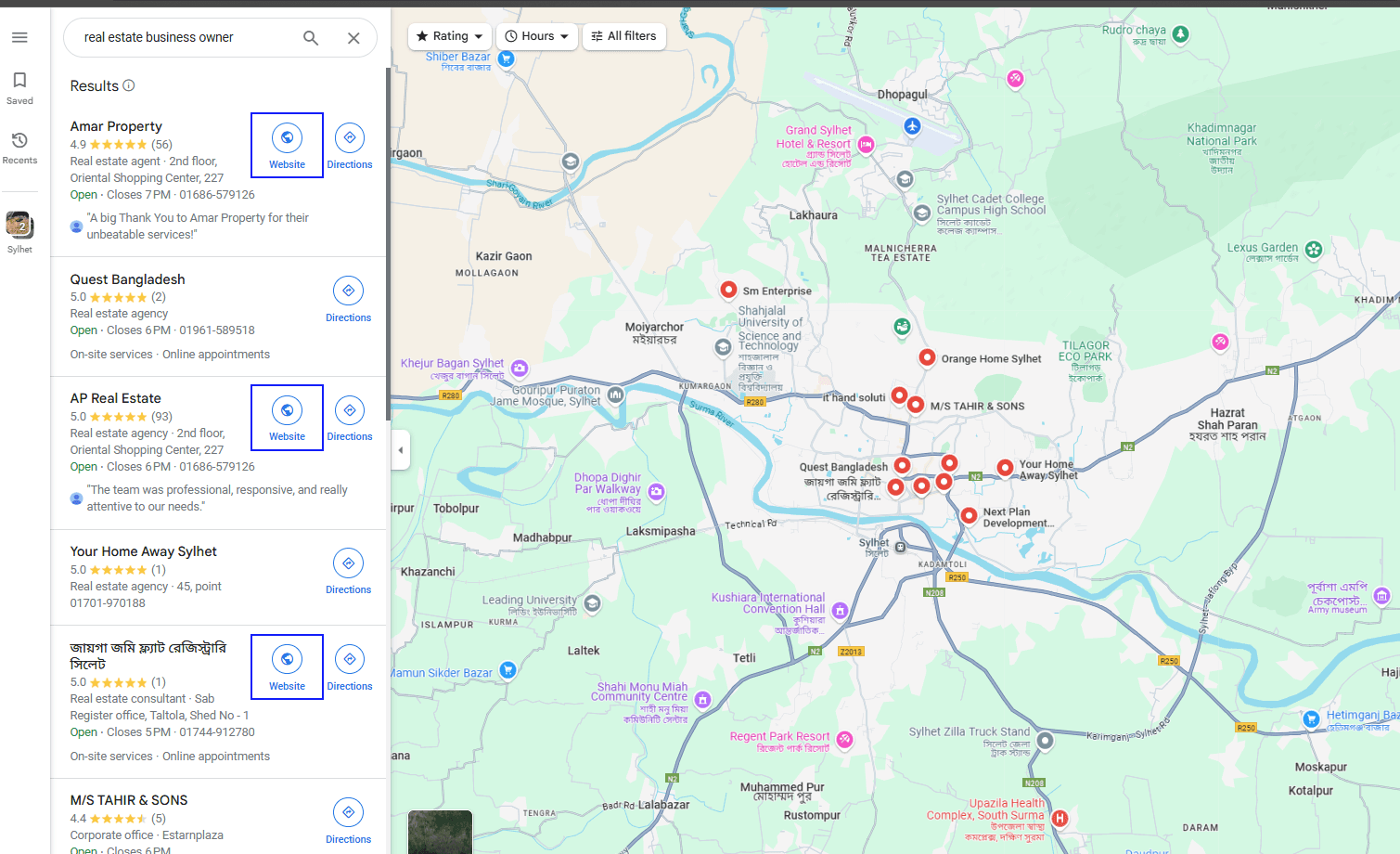
Task: Click Orange Home Sylhet map pin
Action: pos(927,357)
